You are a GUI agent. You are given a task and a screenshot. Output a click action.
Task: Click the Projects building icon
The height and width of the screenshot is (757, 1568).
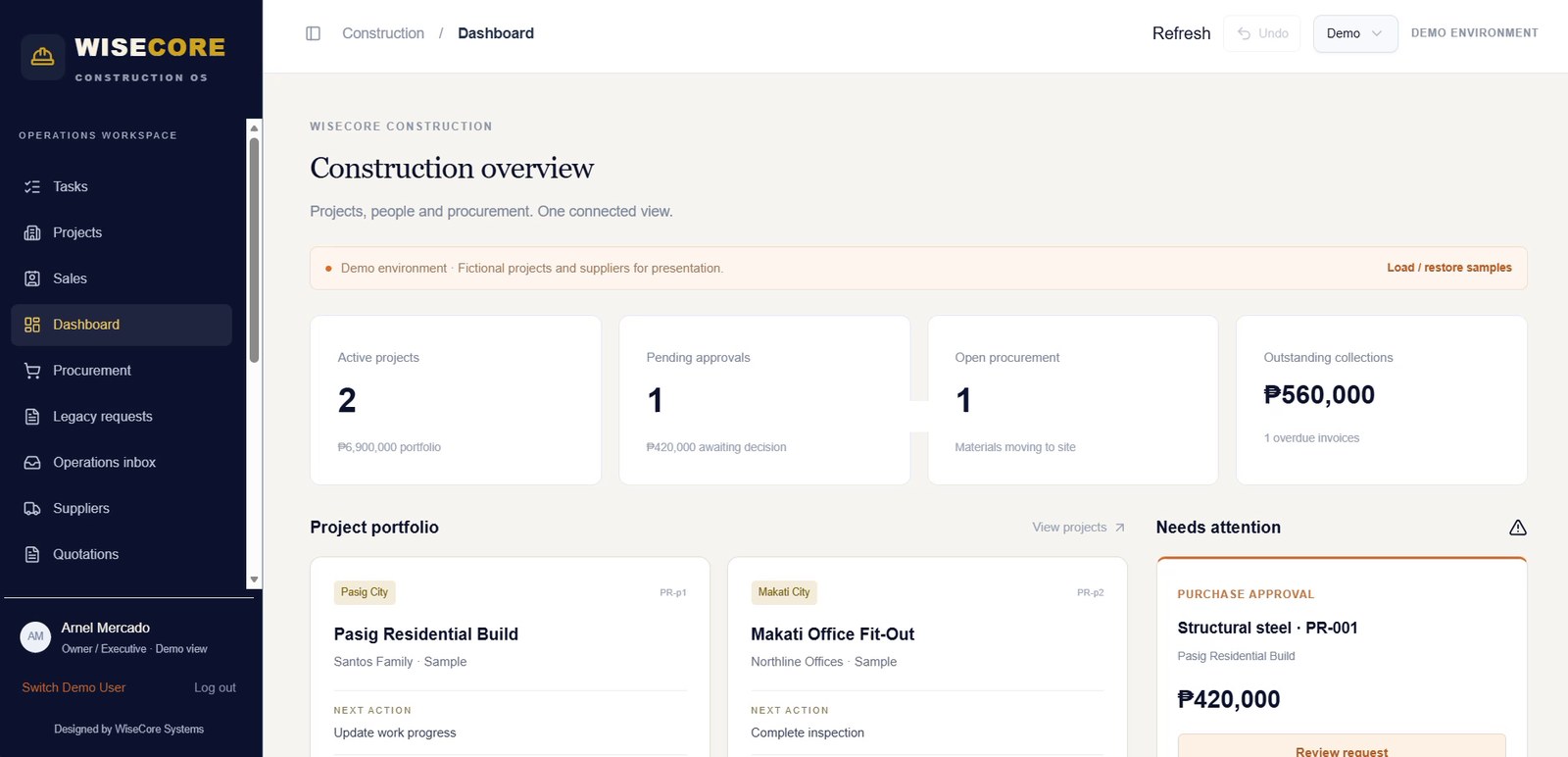(x=32, y=232)
